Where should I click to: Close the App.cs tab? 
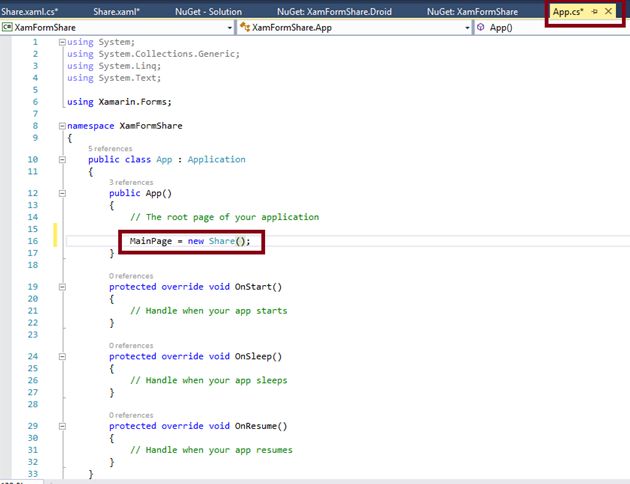[x=609, y=11]
